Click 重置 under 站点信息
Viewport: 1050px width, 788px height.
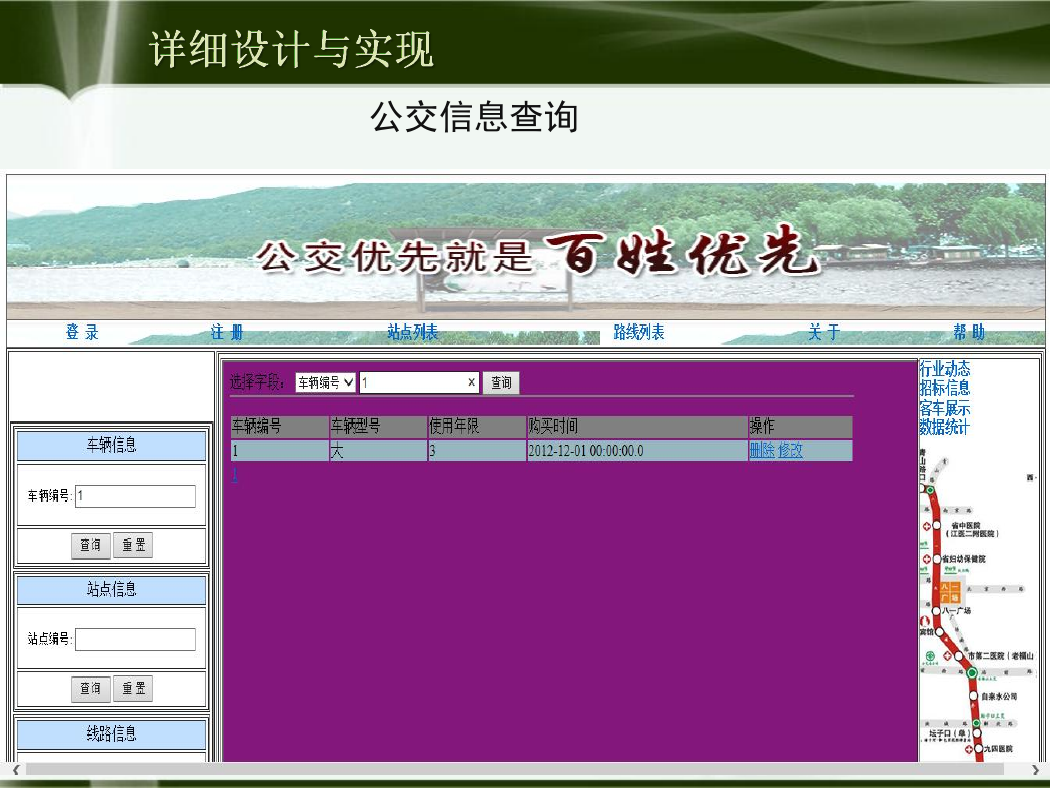coord(133,688)
